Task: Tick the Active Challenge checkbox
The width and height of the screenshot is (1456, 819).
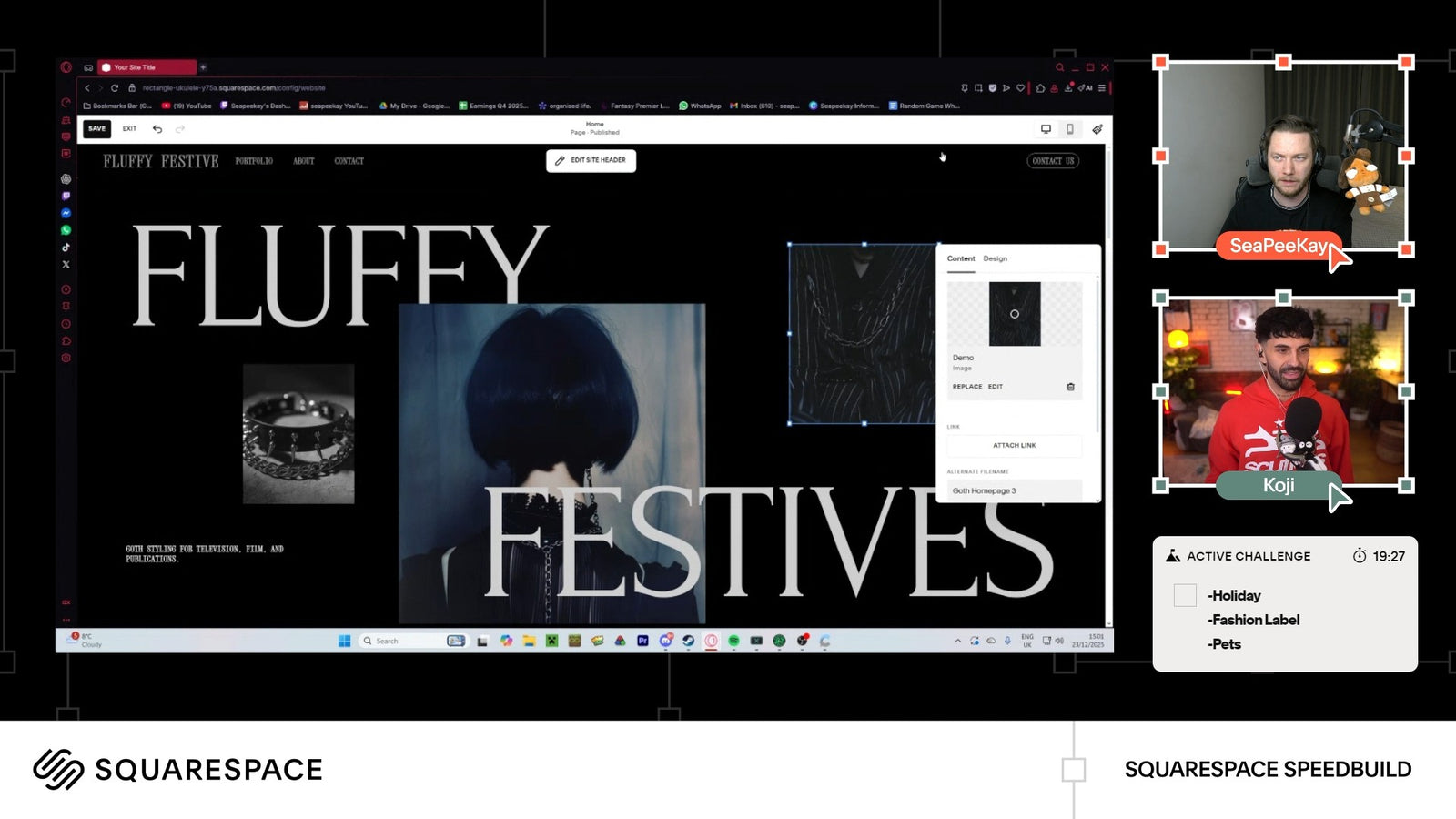Action: (x=1185, y=595)
